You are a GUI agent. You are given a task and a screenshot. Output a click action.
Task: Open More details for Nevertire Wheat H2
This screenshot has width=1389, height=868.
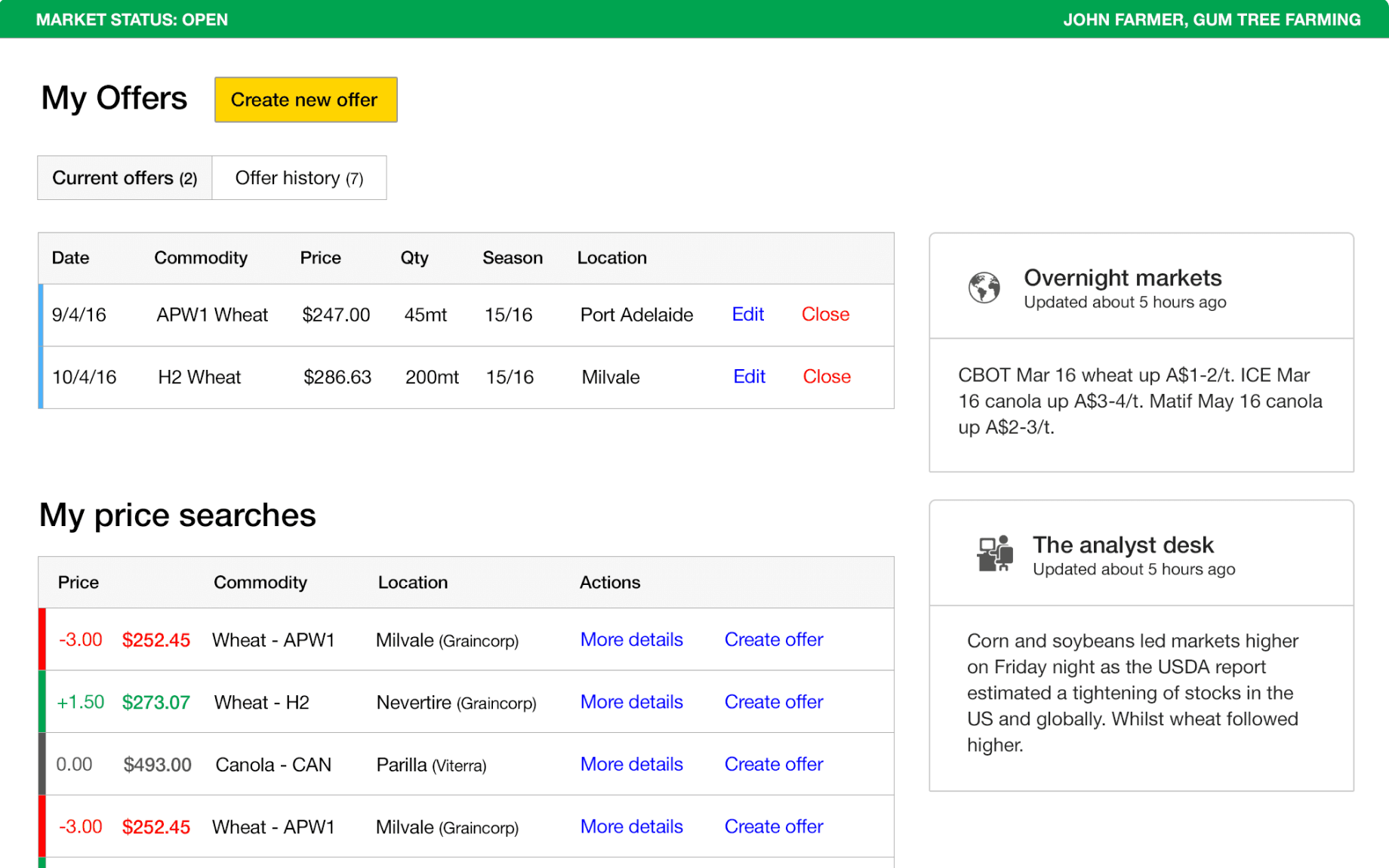[632, 702]
